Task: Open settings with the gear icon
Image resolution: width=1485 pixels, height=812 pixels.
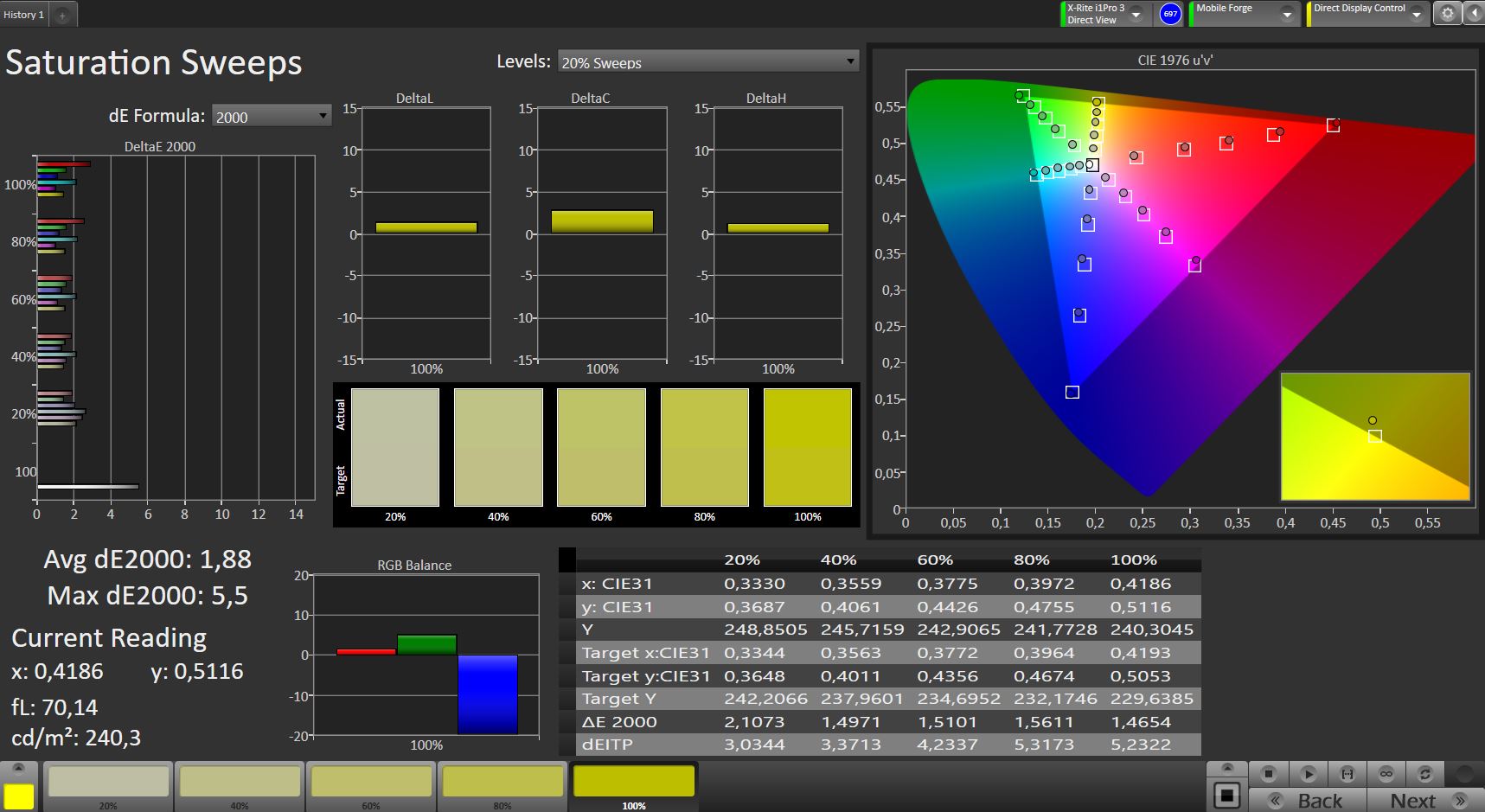Action: [1447, 14]
